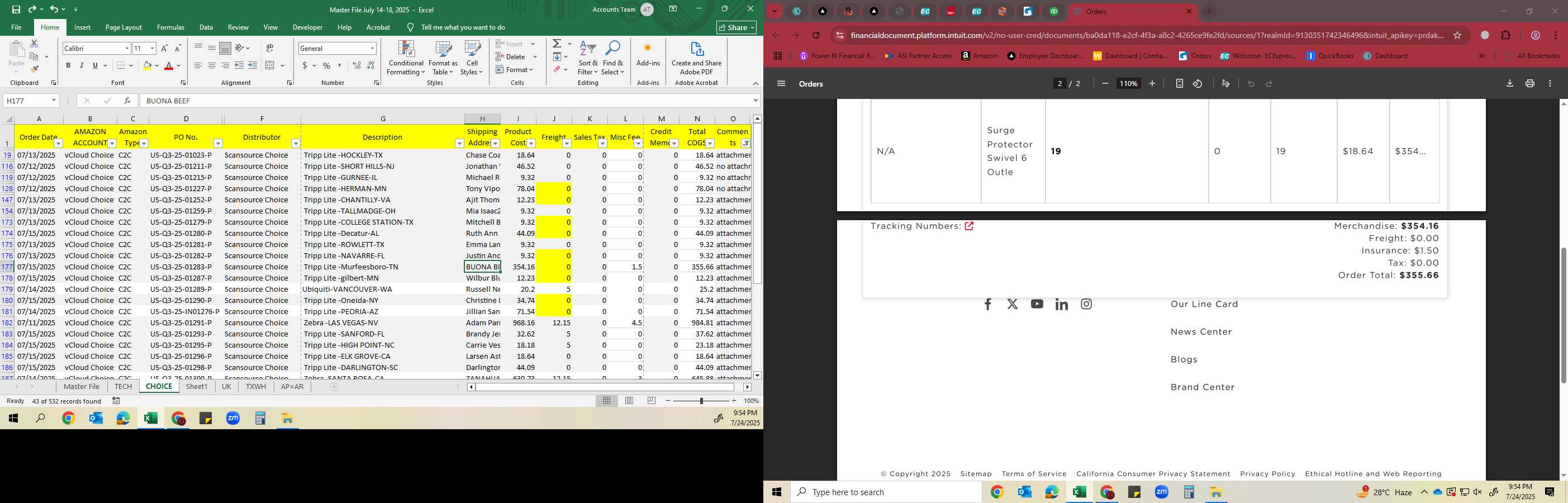Click PDF viewer zoom in plus button
The width and height of the screenshot is (1568, 503).
(x=1152, y=83)
